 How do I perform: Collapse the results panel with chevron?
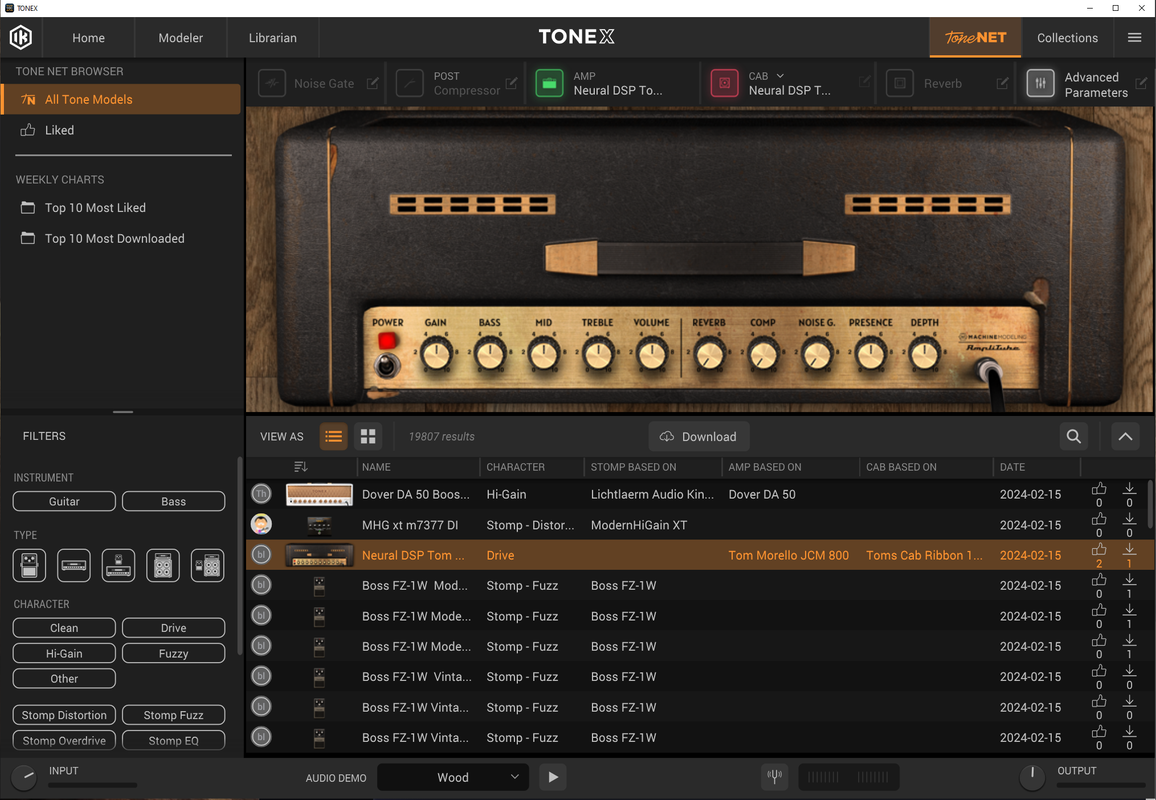1125,436
